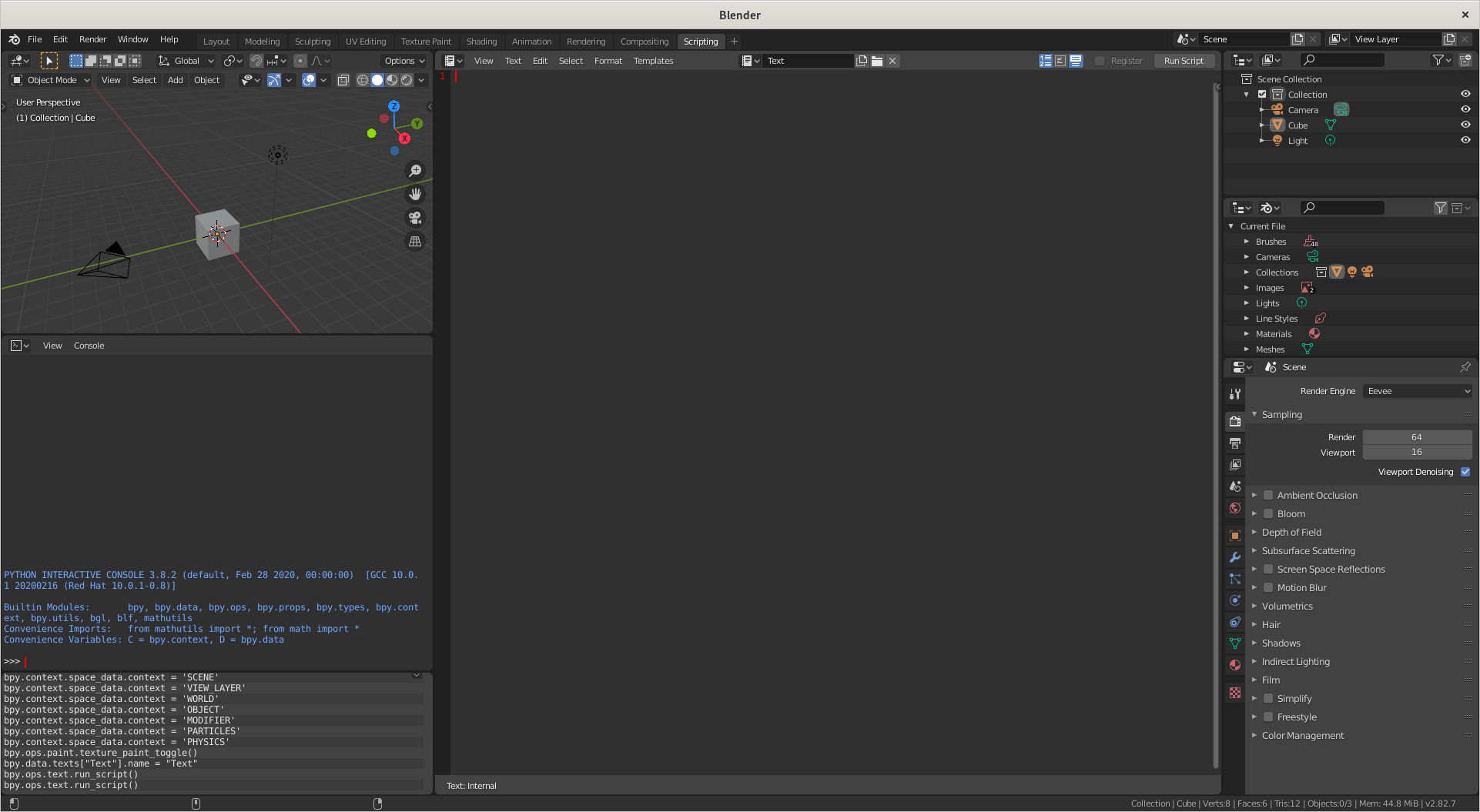Open the Modifier Properties wrench tab

(1234, 556)
